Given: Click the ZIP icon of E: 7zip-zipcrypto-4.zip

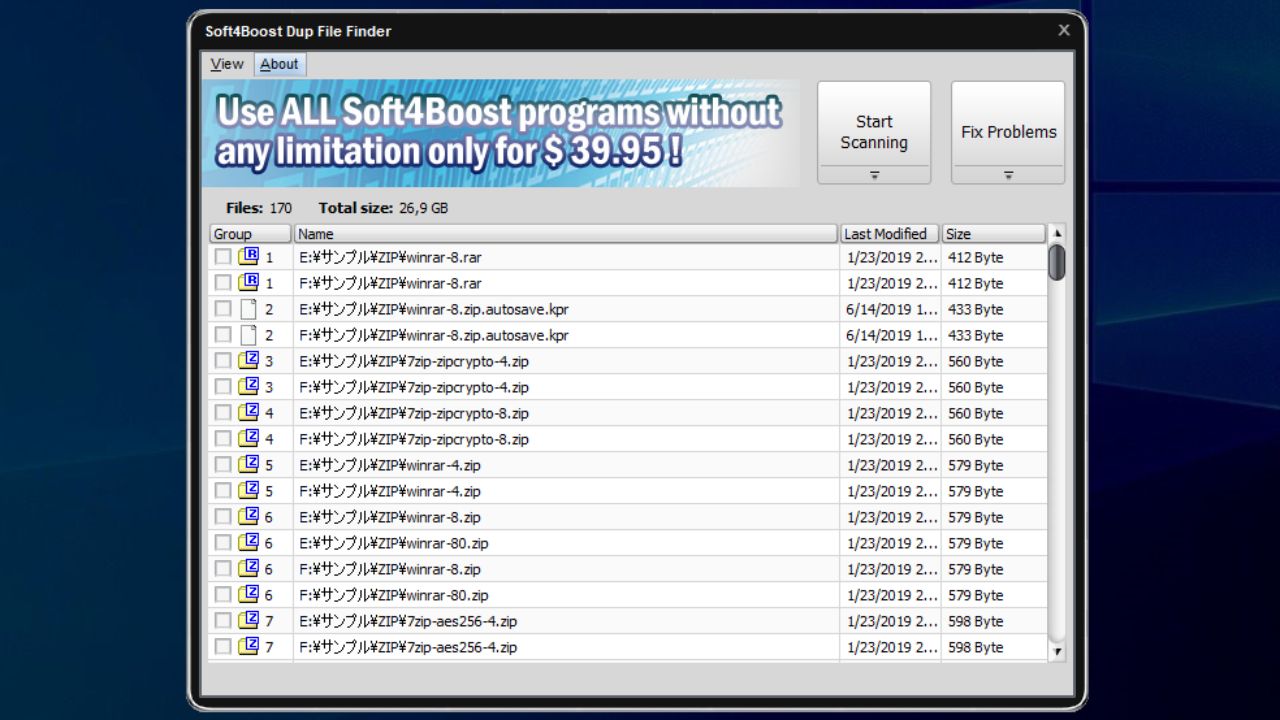Looking at the screenshot, I should click(249, 361).
